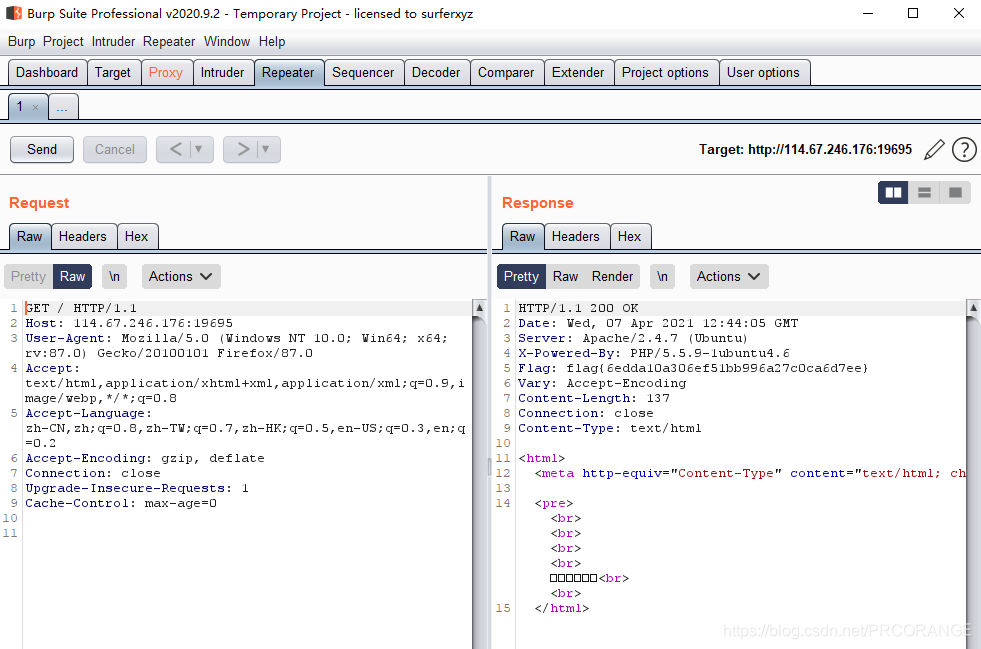Click the Host header line in the request
The image size is (981, 649).
129,323
